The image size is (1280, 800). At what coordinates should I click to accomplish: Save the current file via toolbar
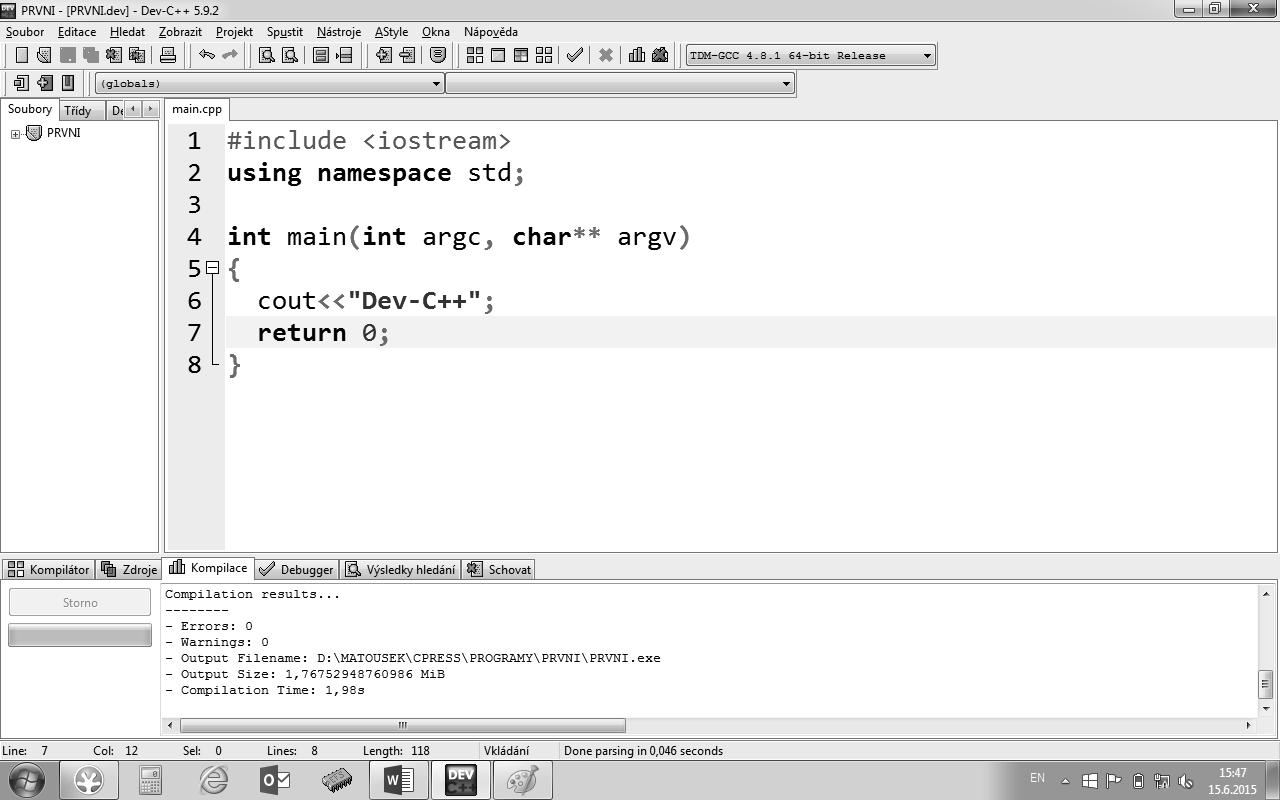pos(68,55)
